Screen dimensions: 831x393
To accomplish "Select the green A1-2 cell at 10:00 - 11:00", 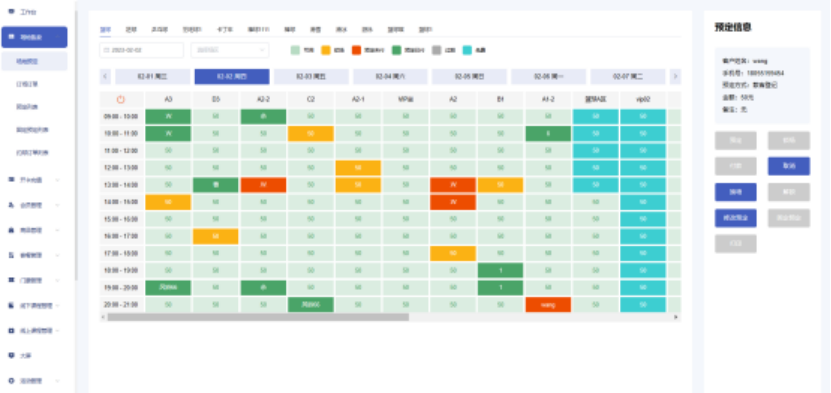I will pos(548,133).
